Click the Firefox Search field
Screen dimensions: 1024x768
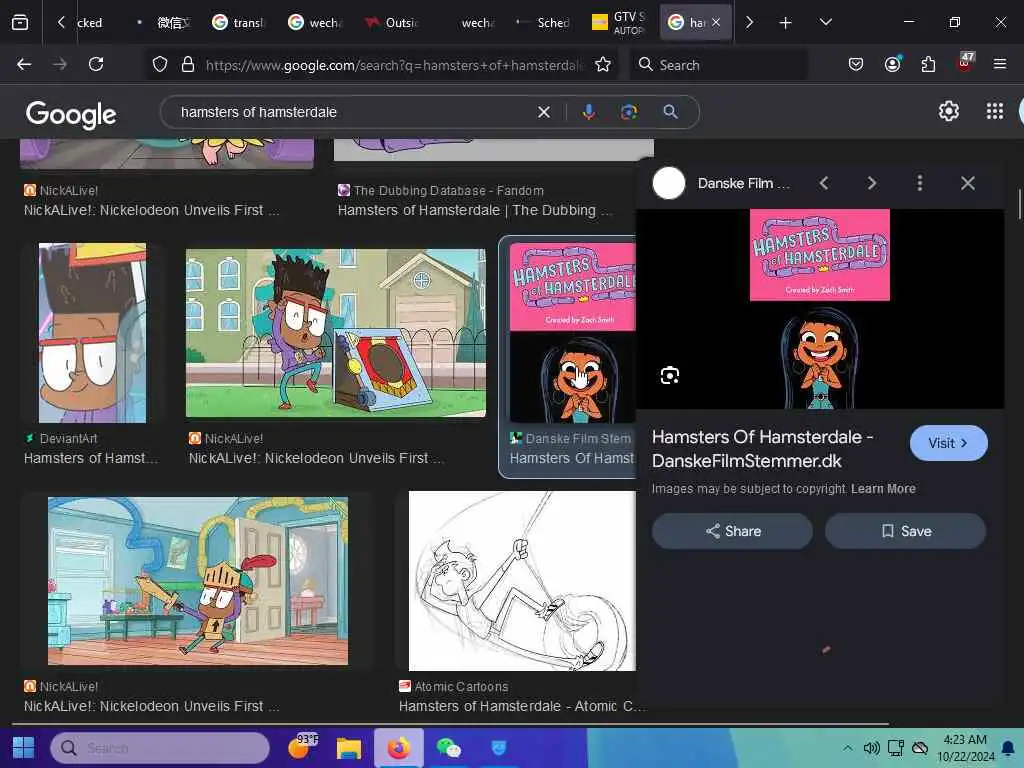pos(718,65)
